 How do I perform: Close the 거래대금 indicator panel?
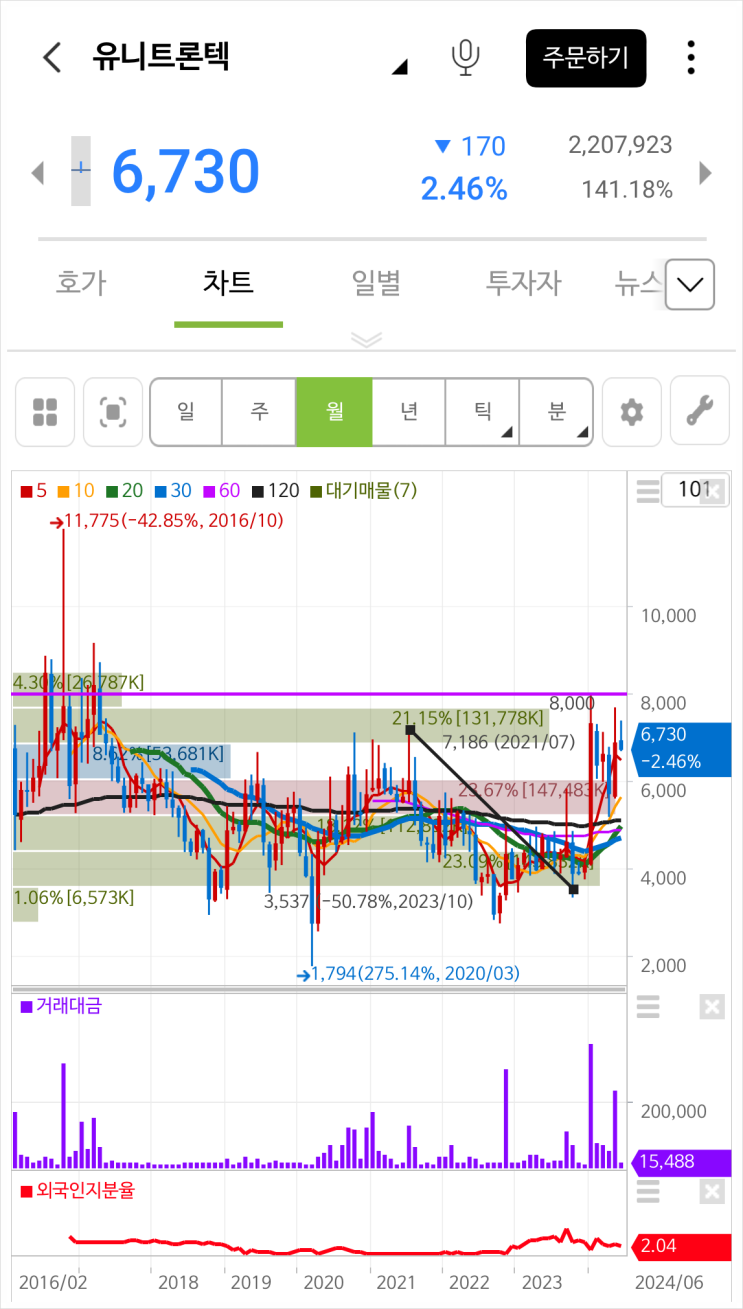pos(712,1007)
